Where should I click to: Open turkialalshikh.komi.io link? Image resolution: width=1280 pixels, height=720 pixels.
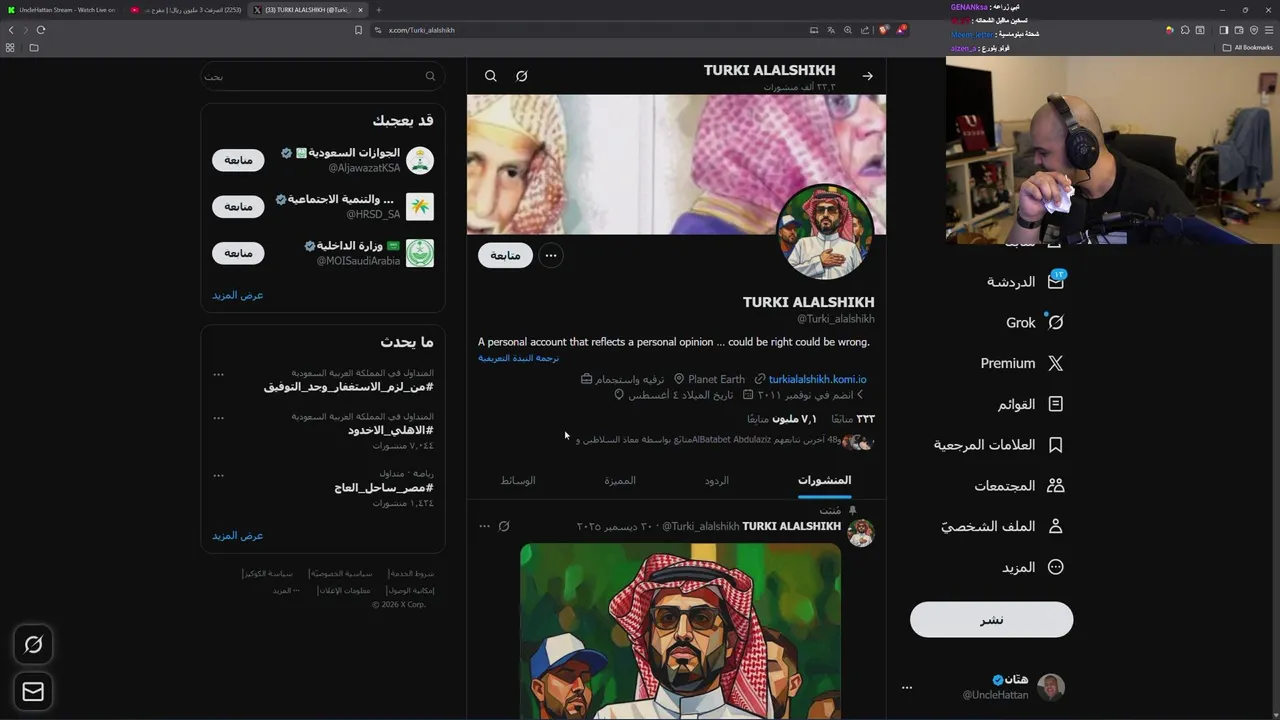(x=817, y=379)
